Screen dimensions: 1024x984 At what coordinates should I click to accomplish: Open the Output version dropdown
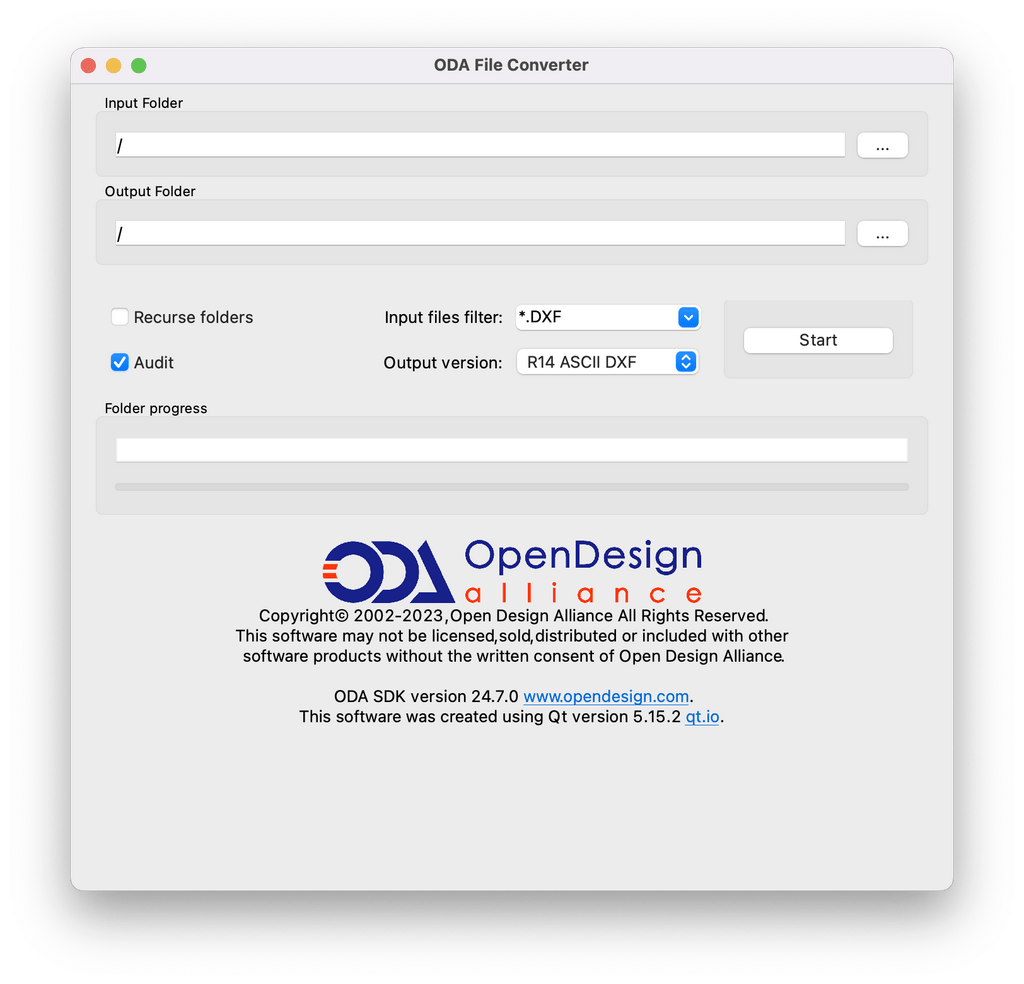click(x=608, y=362)
